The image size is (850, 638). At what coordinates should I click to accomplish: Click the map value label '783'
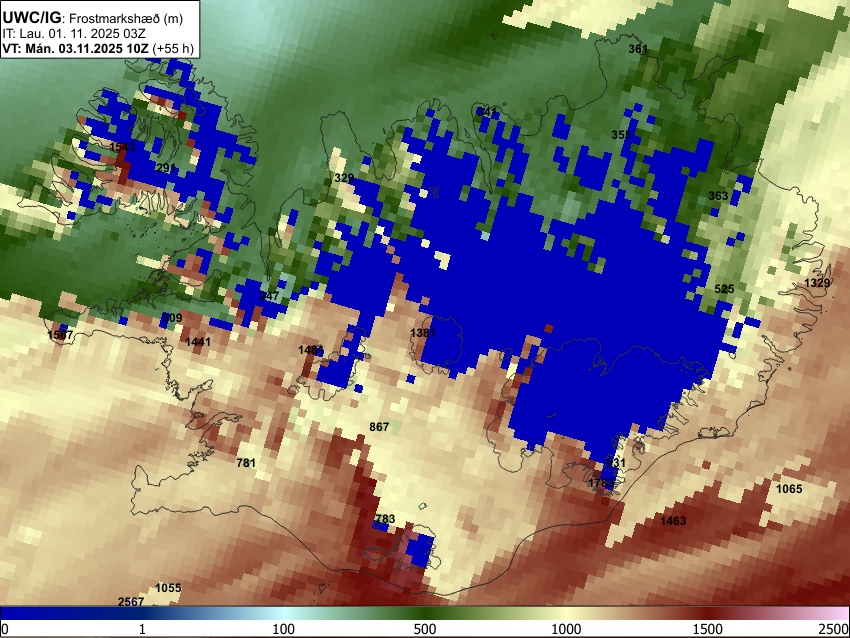coord(385,519)
